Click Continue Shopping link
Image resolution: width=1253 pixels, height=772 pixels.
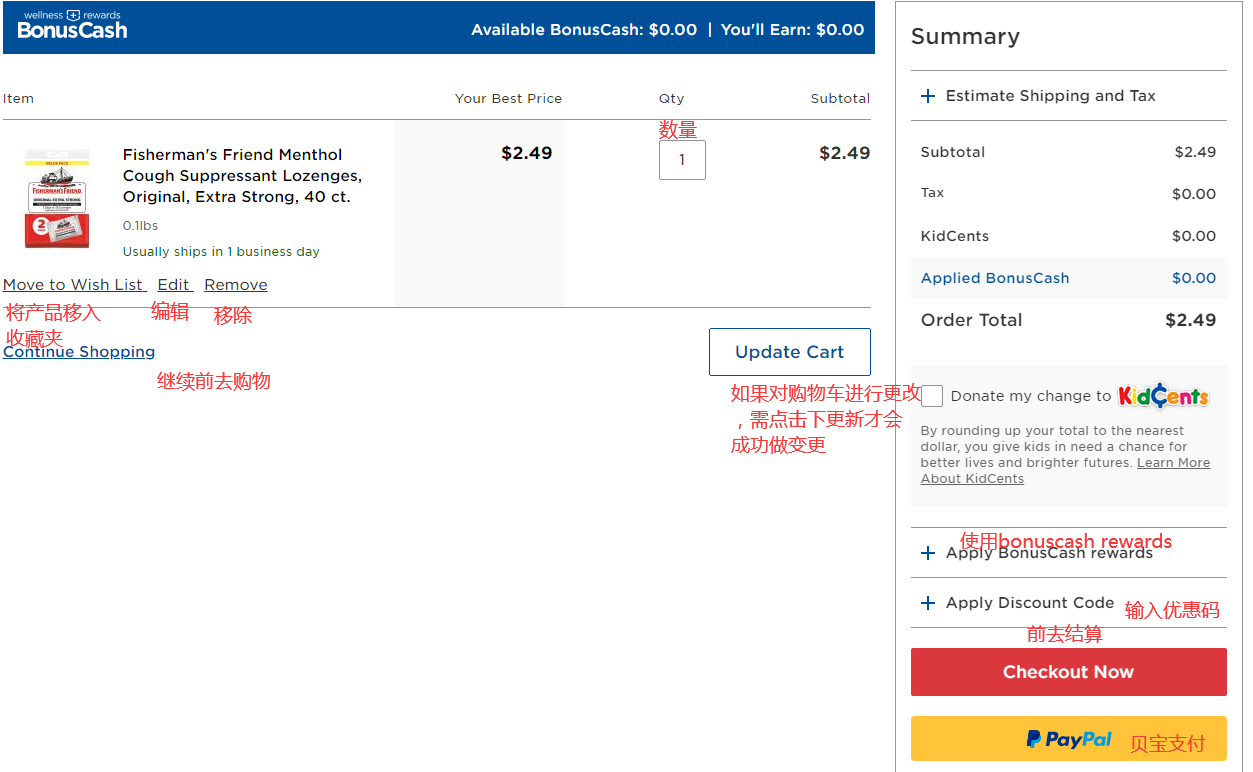pyautogui.click(x=79, y=352)
